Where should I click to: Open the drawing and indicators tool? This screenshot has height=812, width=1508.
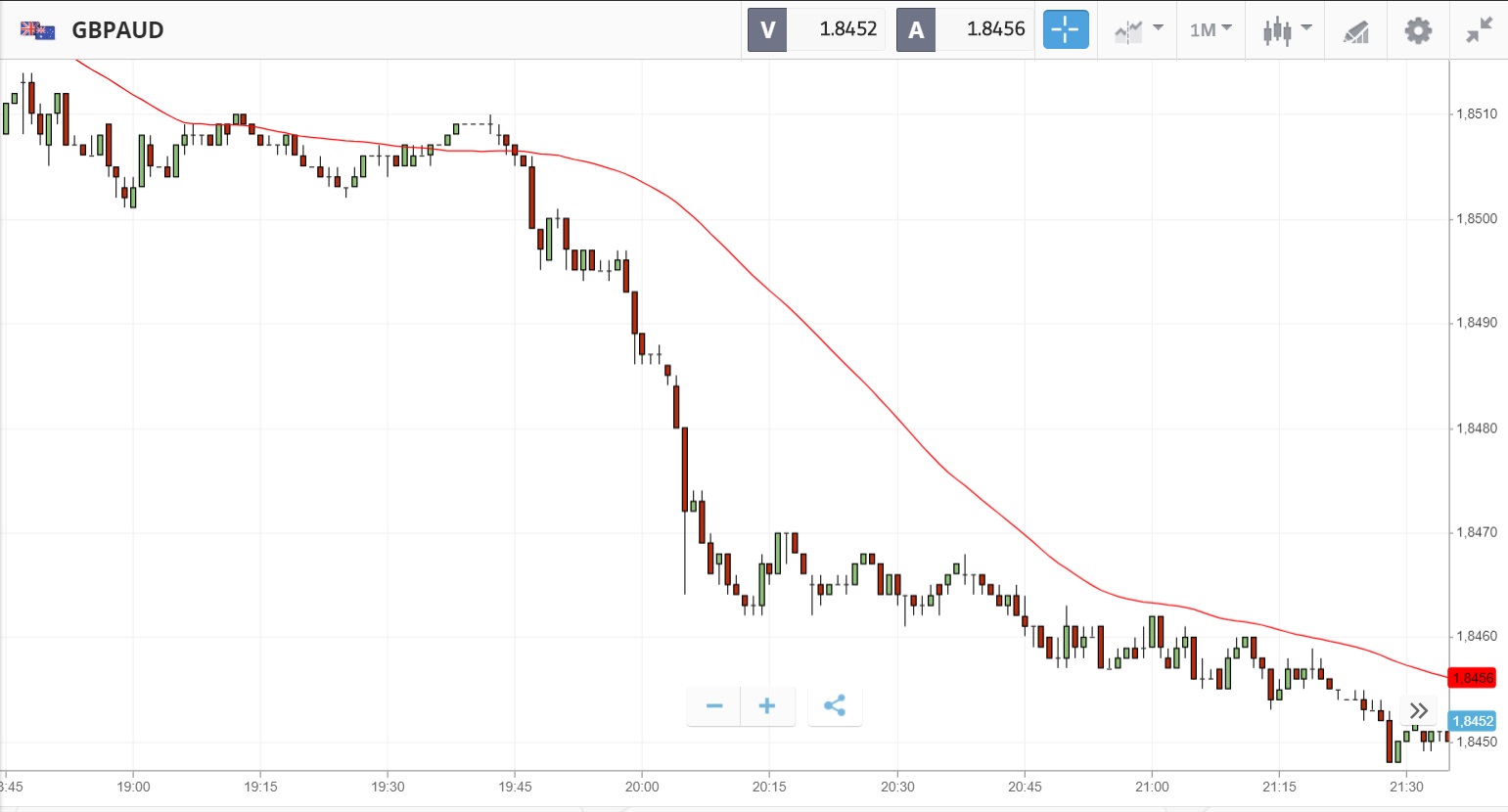coord(1355,31)
